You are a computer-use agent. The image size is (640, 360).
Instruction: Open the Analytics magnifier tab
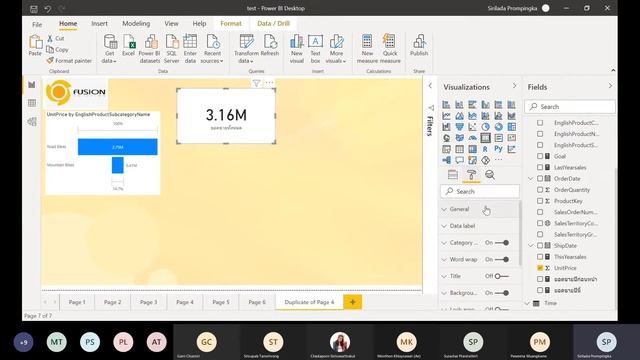pos(490,175)
